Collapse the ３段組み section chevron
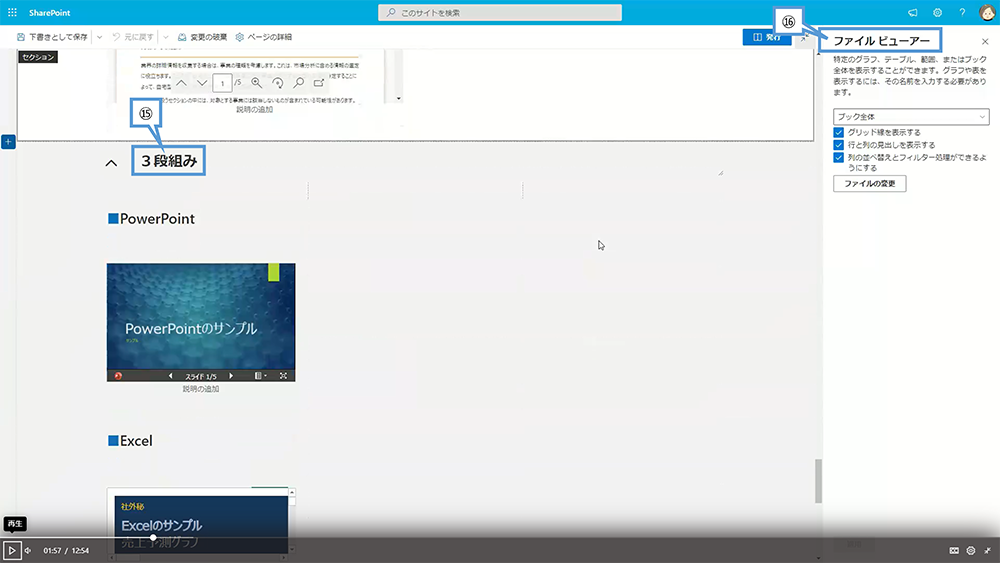 pos(111,163)
